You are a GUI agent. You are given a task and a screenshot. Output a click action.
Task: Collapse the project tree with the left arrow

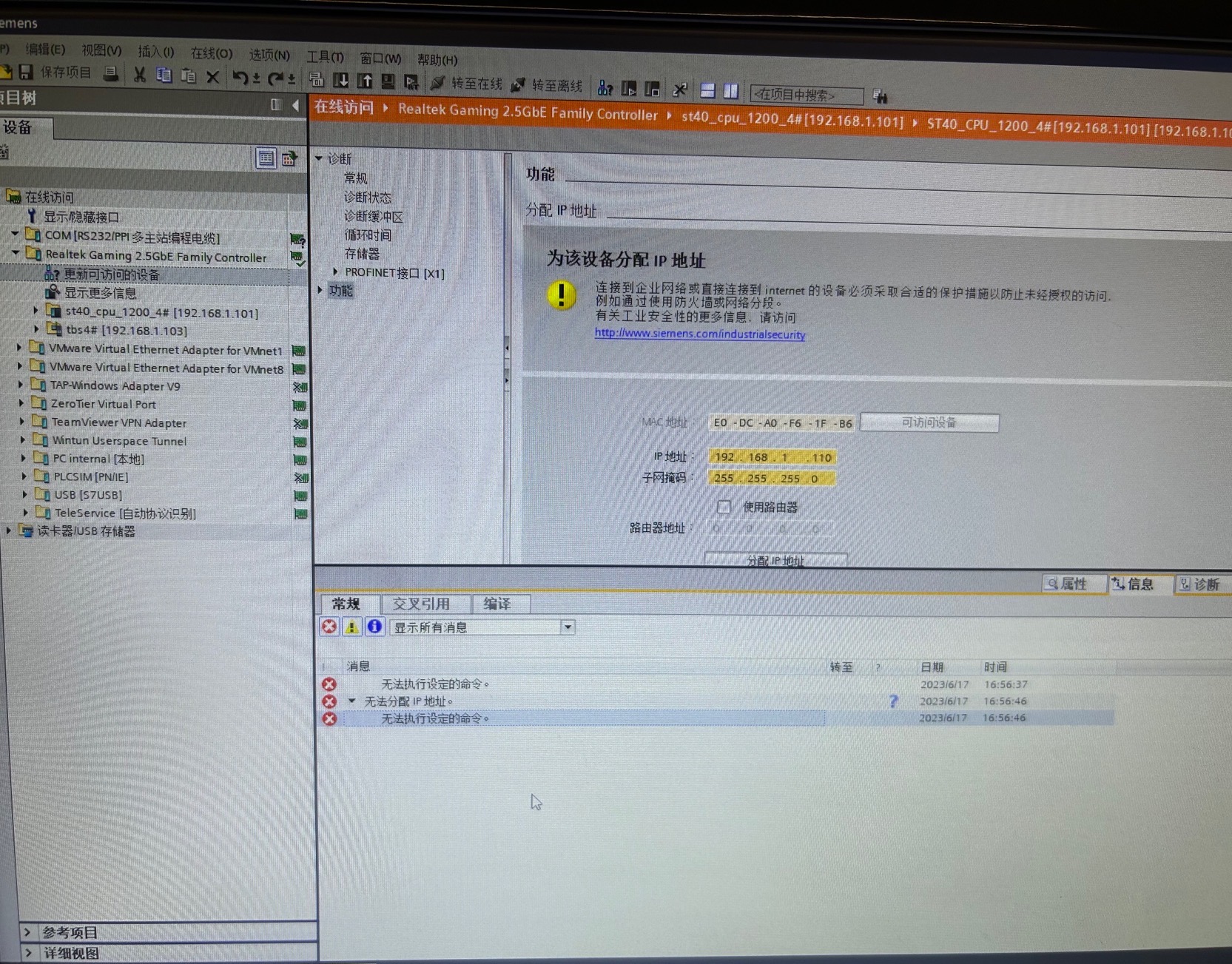coord(296,105)
